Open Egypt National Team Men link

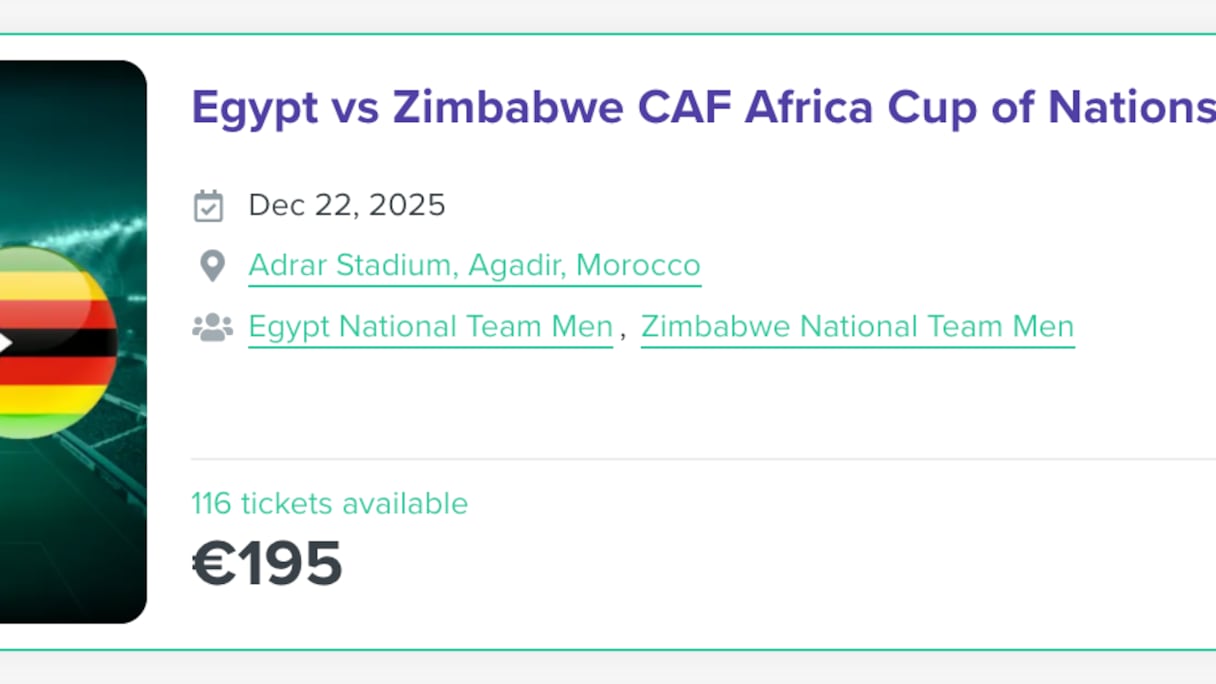point(430,327)
